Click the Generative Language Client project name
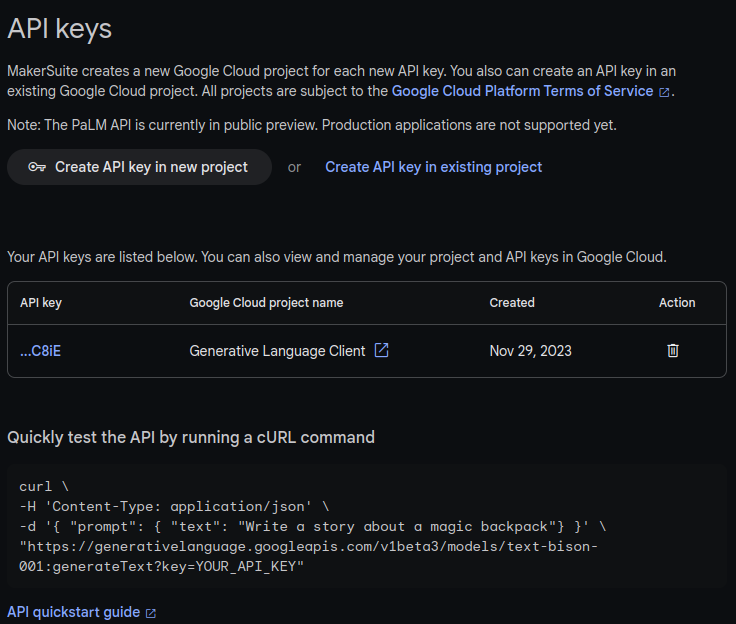This screenshot has width=736, height=624. [277, 351]
